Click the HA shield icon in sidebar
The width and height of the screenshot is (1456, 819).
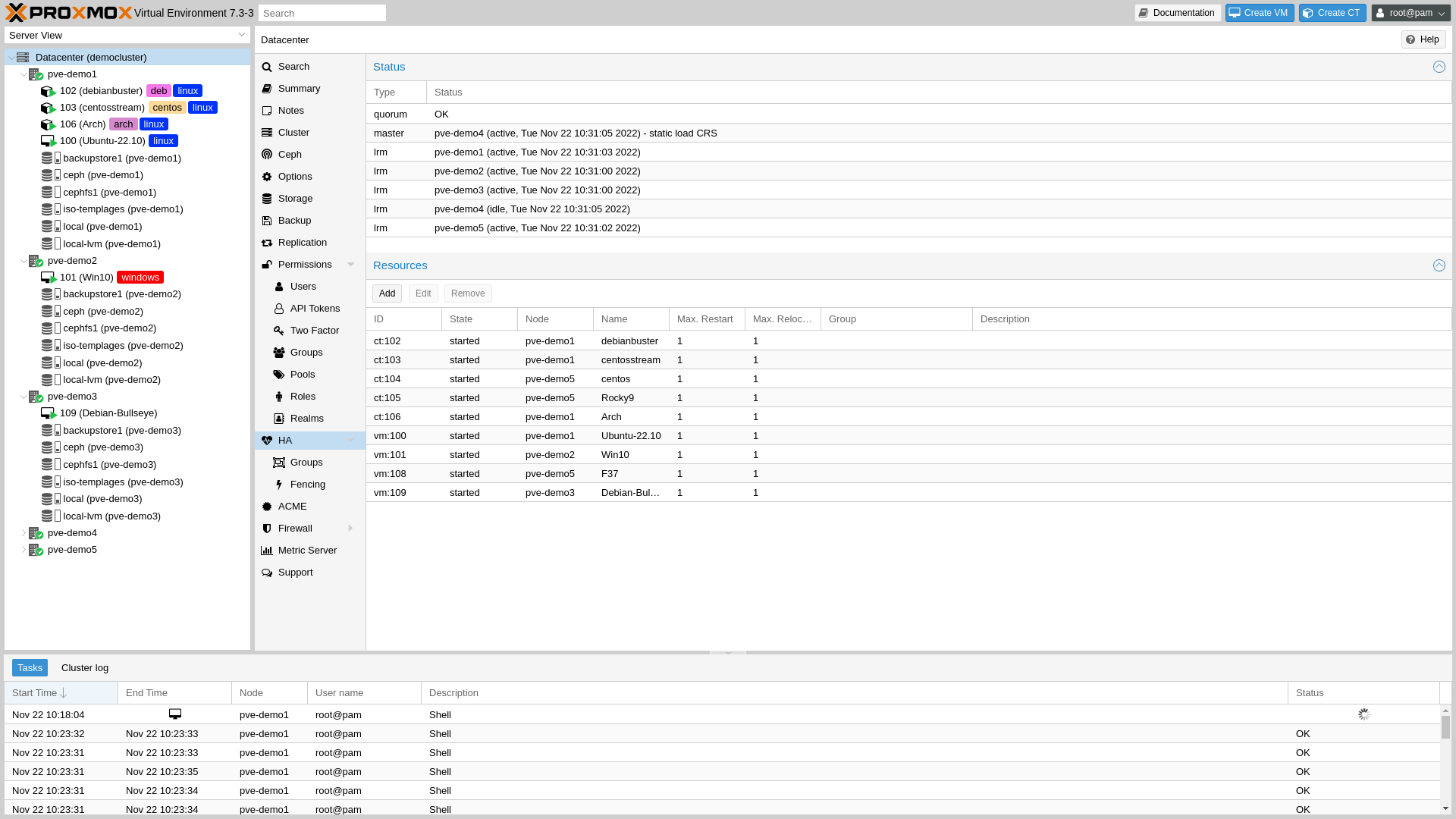click(x=266, y=440)
